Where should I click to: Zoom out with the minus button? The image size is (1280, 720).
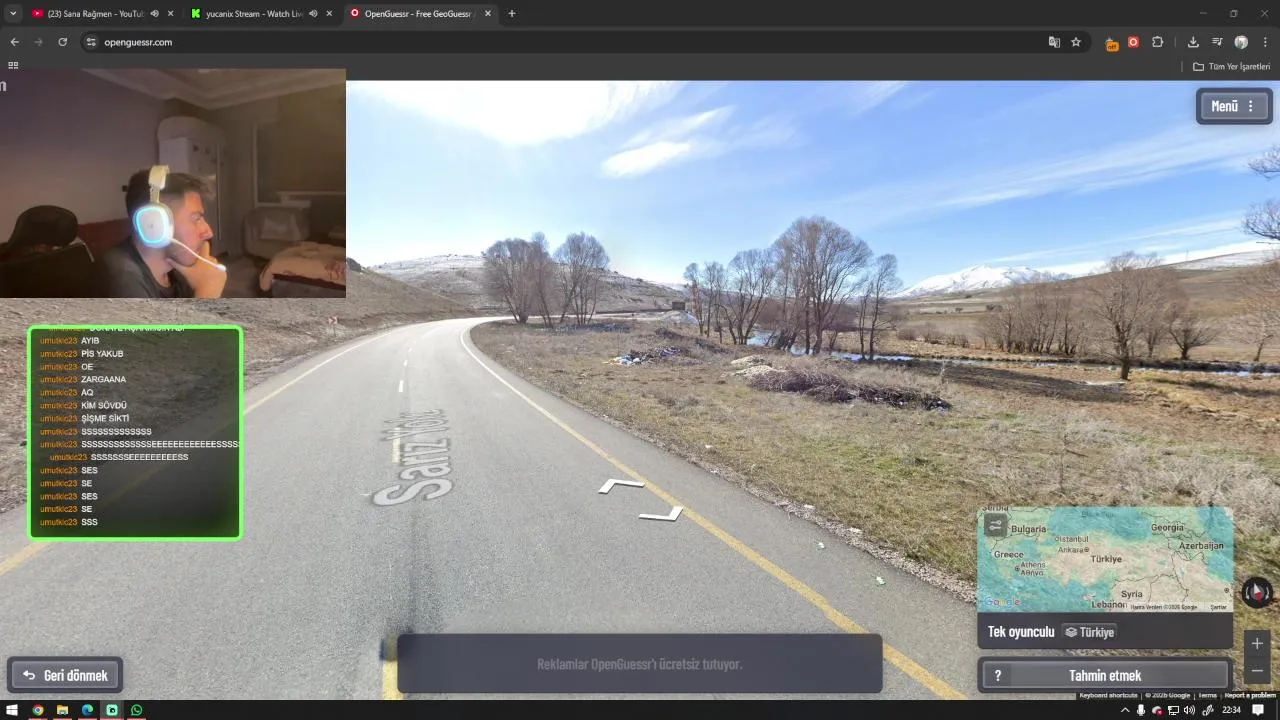coord(1257,670)
